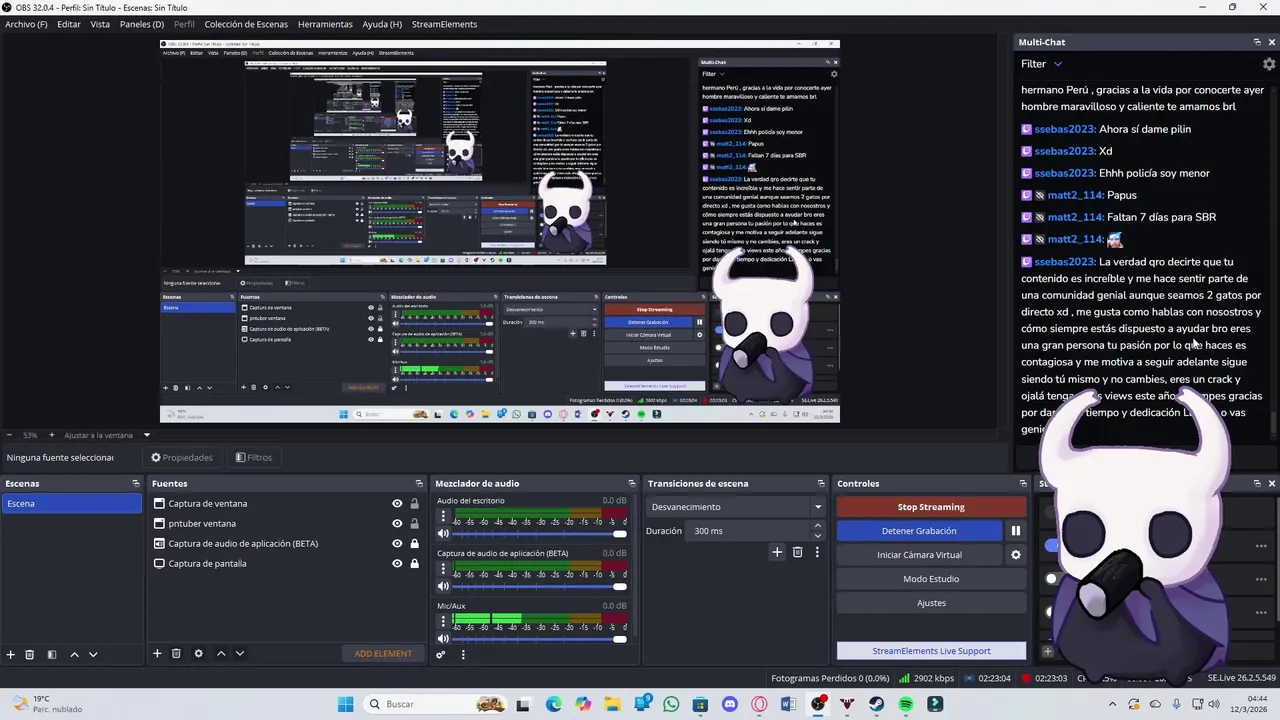
Task: Hide Captura de audio de aplicación source
Action: pyautogui.click(x=397, y=544)
